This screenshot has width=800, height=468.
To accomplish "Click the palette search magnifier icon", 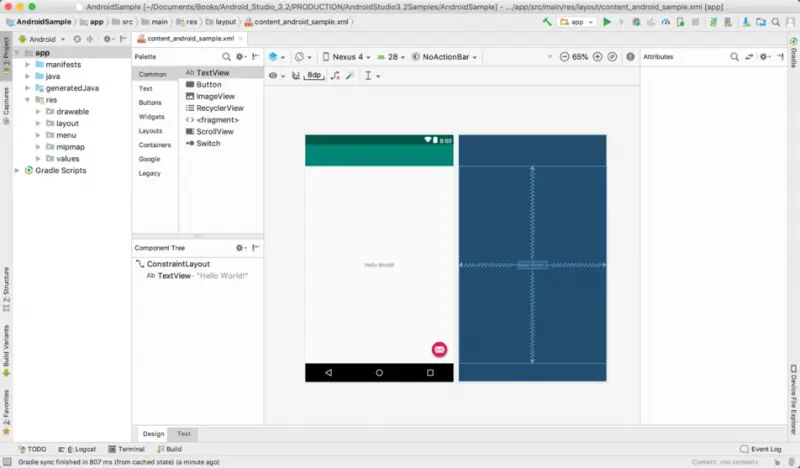I will 227,57.
